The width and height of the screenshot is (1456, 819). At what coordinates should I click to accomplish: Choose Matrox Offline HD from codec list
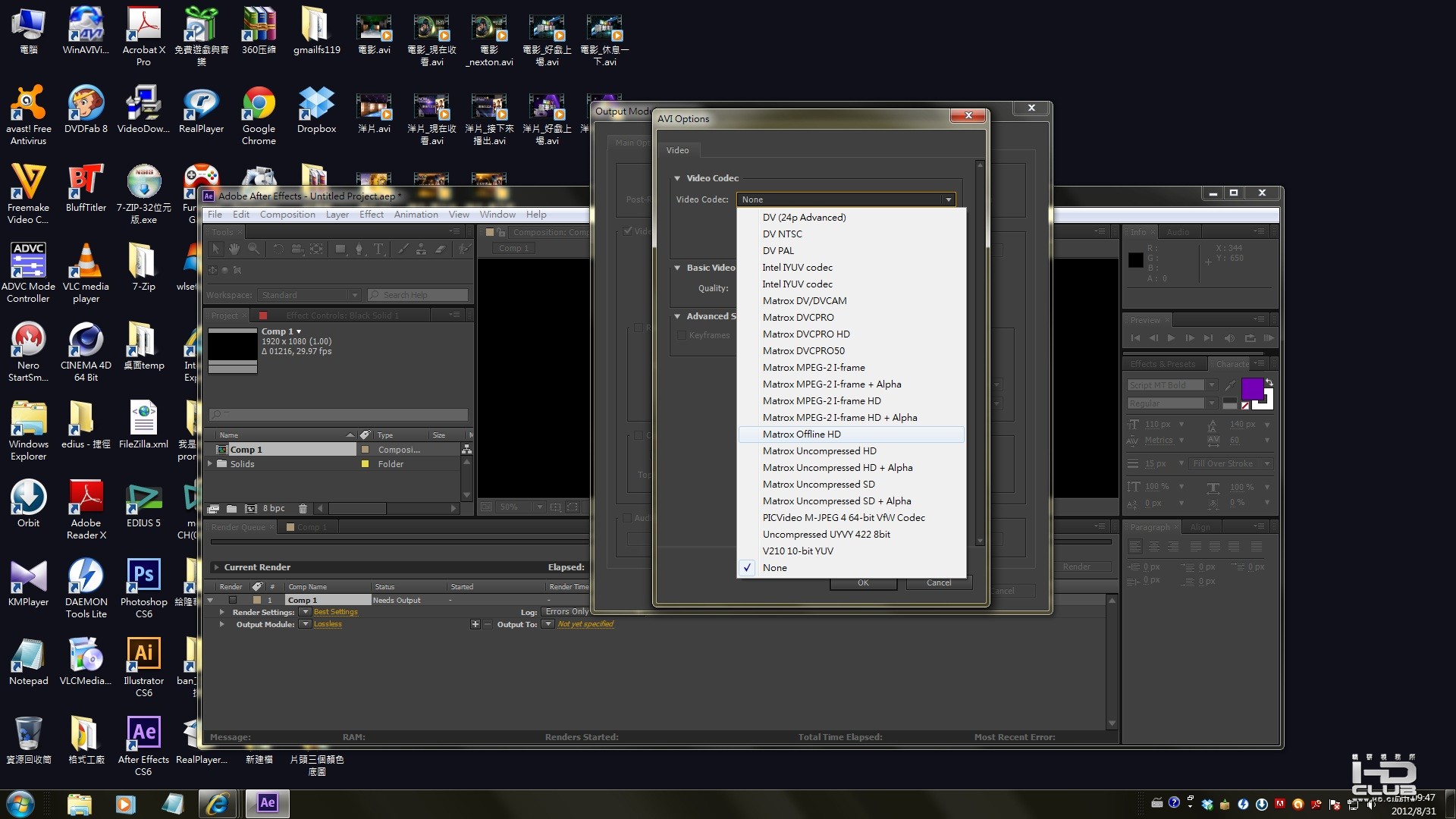pos(802,435)
